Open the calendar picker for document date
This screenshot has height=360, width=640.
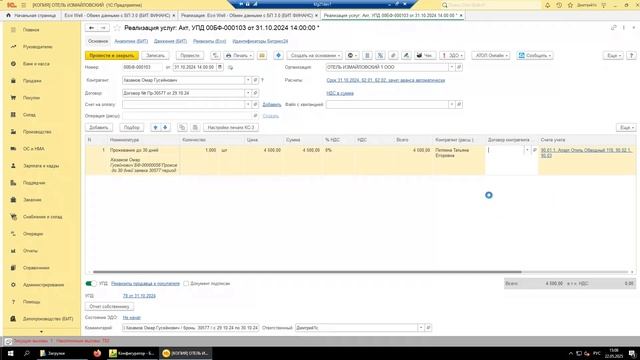coord(220,67)
